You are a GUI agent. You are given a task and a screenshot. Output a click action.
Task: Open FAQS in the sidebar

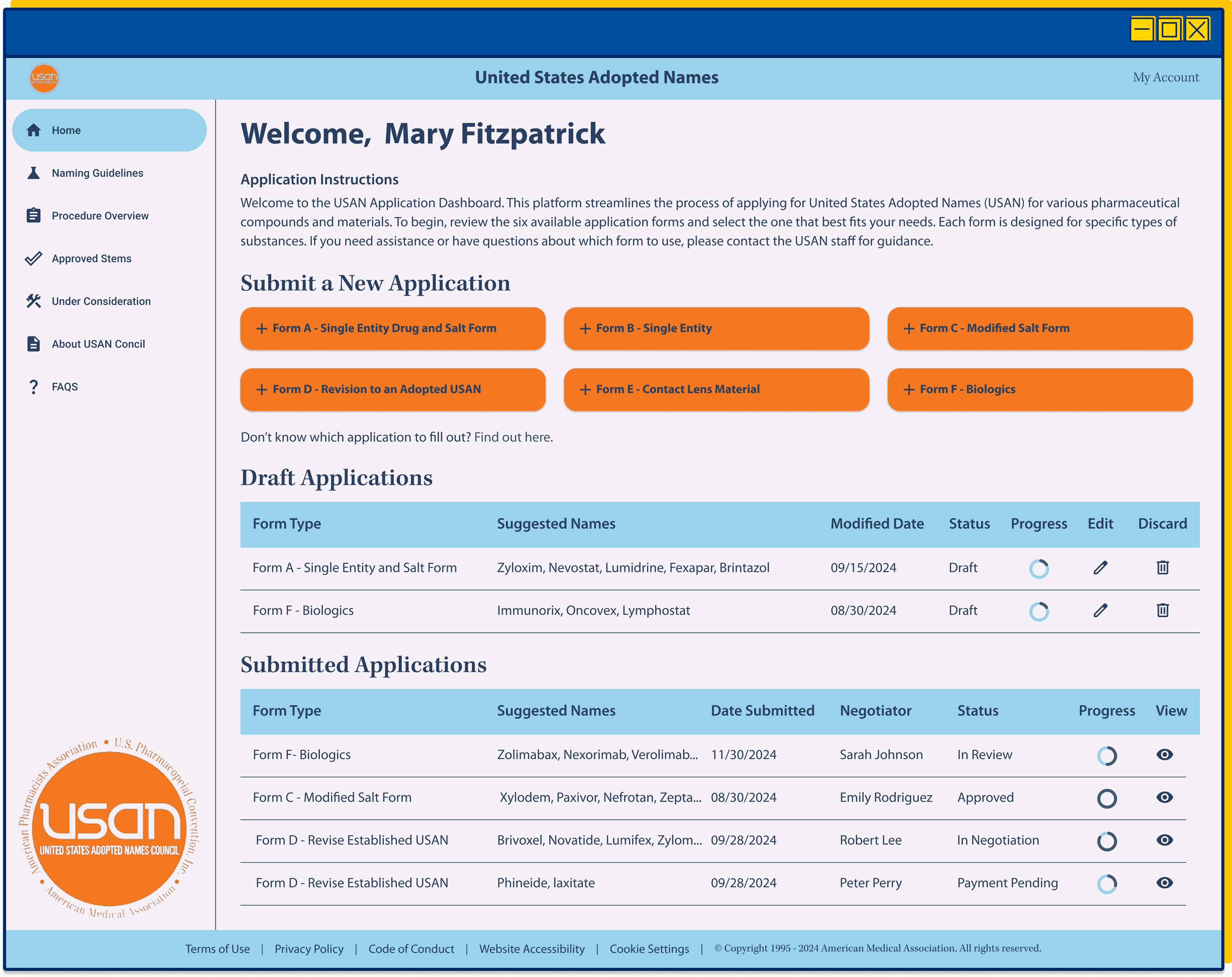coord(109,387)
